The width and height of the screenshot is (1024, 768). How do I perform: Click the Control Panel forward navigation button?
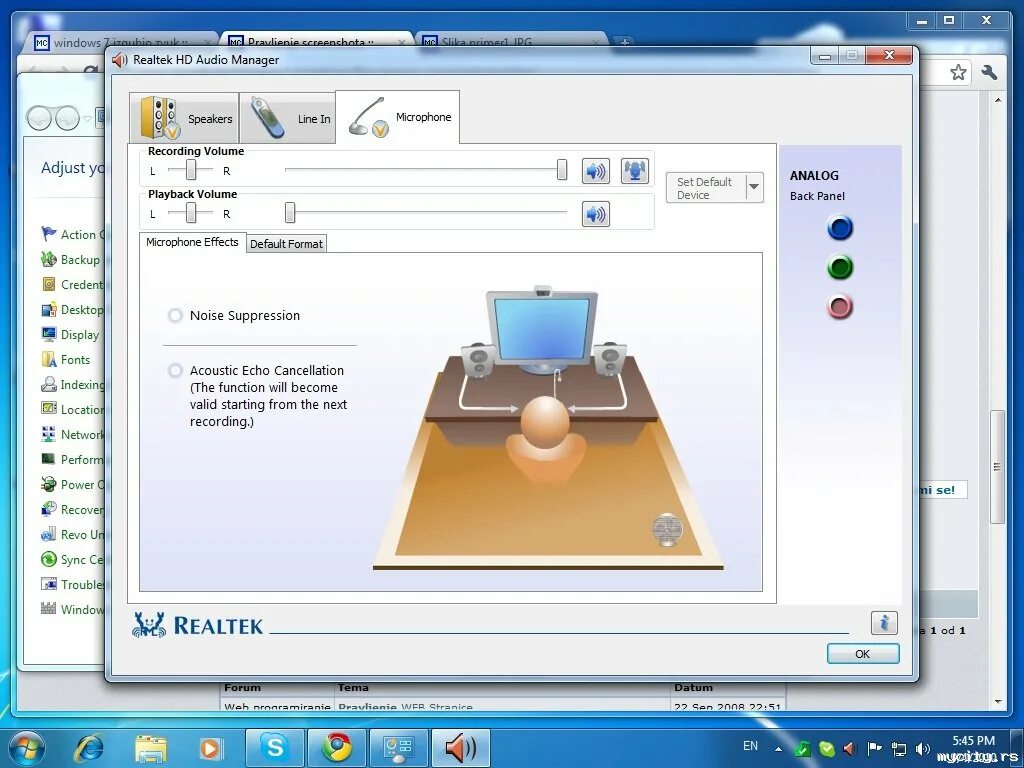(x=67, y=118)
